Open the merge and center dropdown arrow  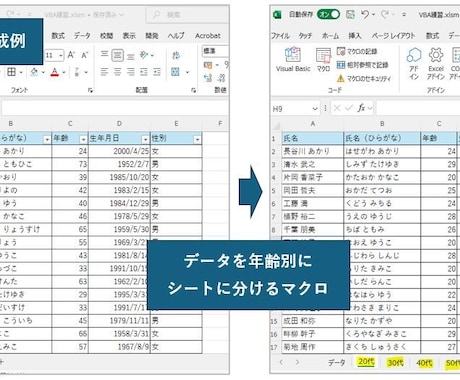[187, 72]
